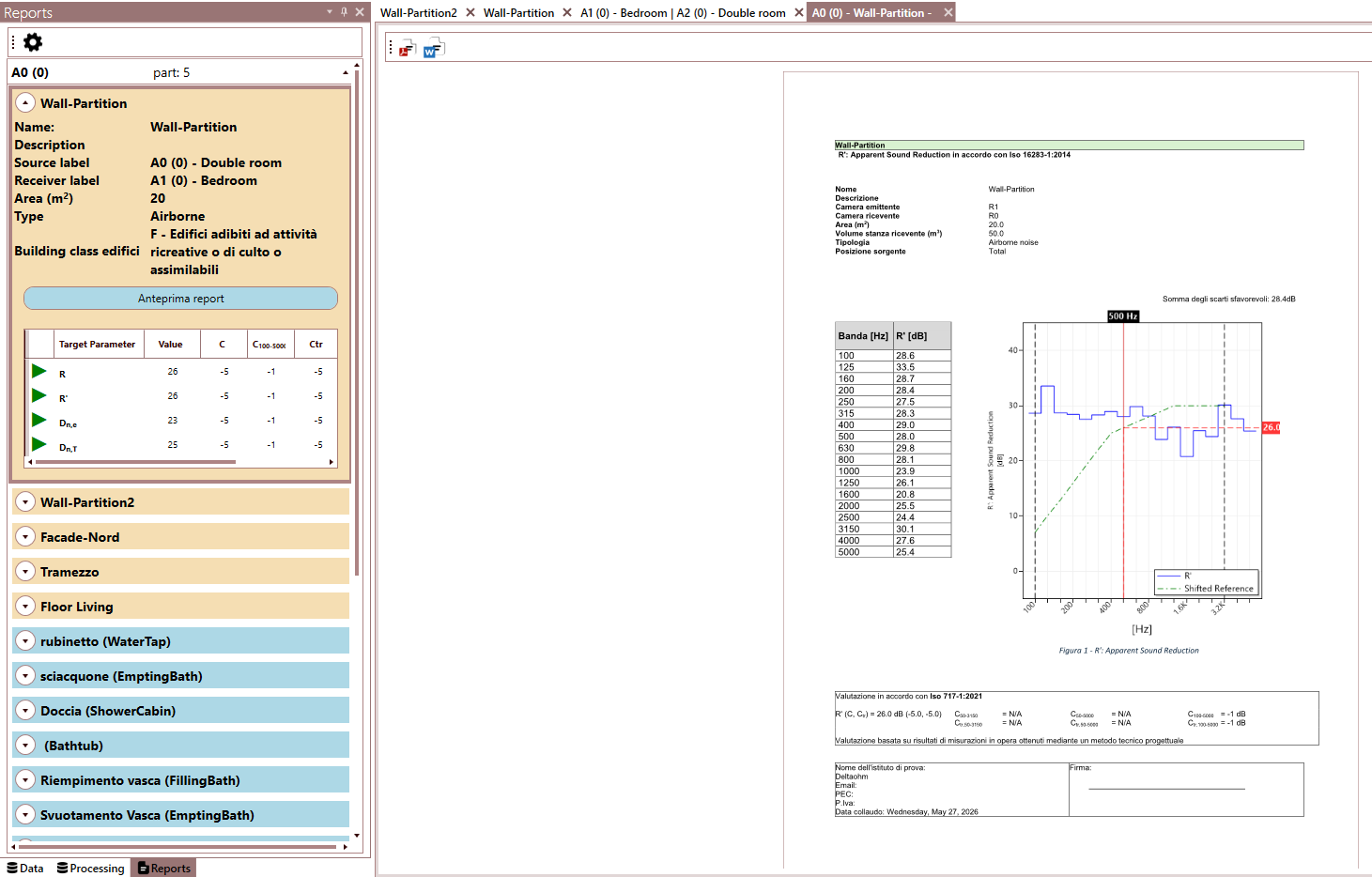Click the green arrow for row Dn,T

click(39, 444)
